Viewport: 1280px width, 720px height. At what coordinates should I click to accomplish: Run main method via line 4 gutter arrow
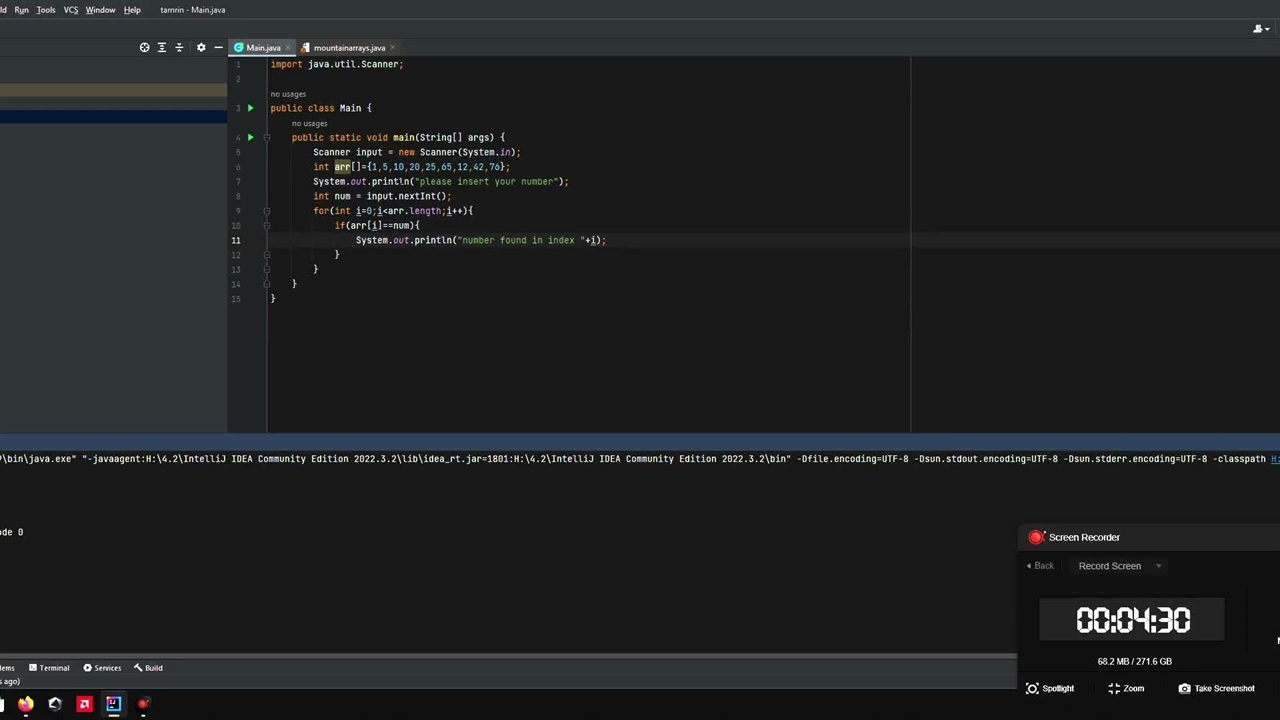250,137
